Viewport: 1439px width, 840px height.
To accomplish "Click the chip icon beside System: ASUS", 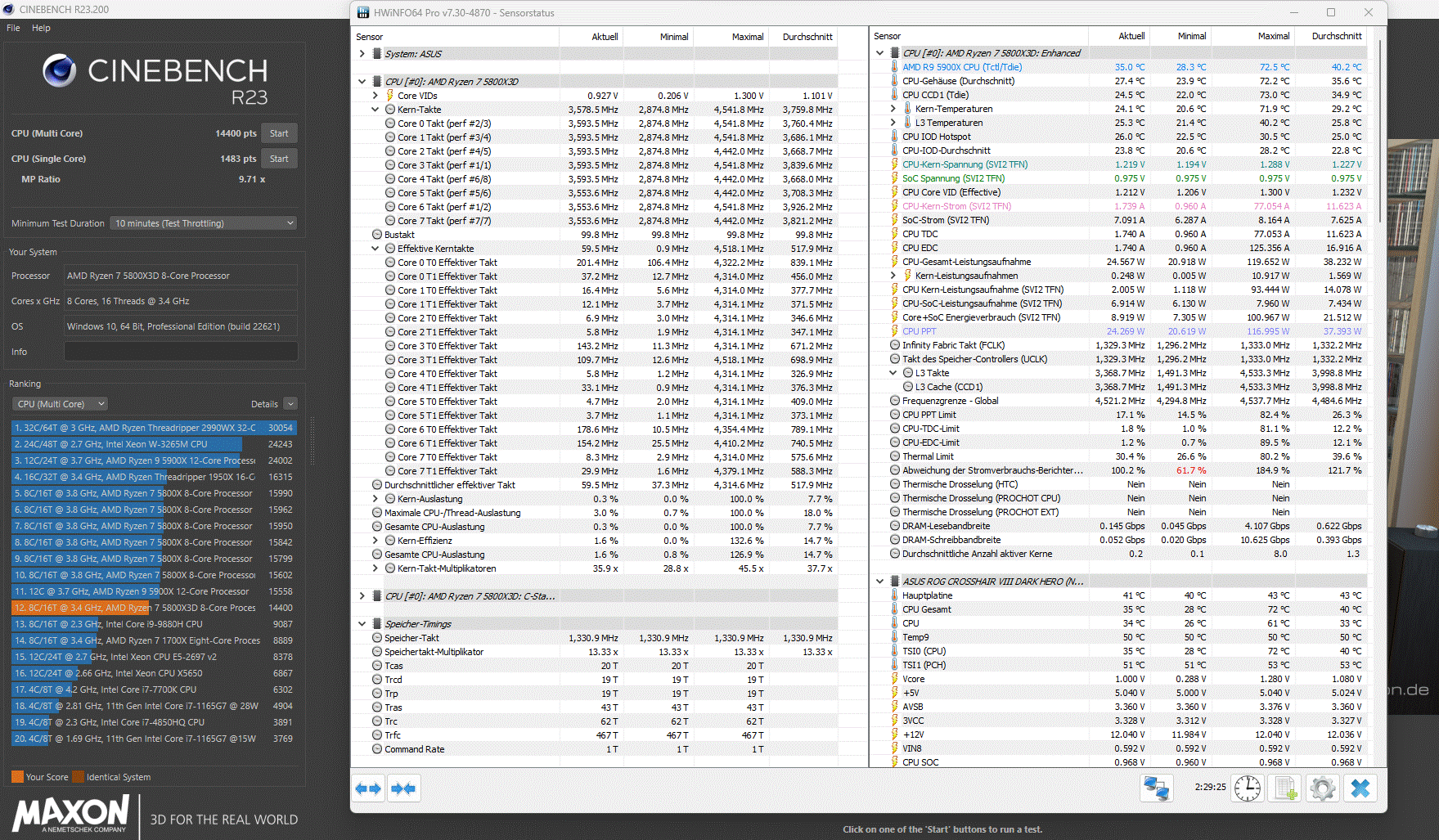I will [x=376, y=54].
